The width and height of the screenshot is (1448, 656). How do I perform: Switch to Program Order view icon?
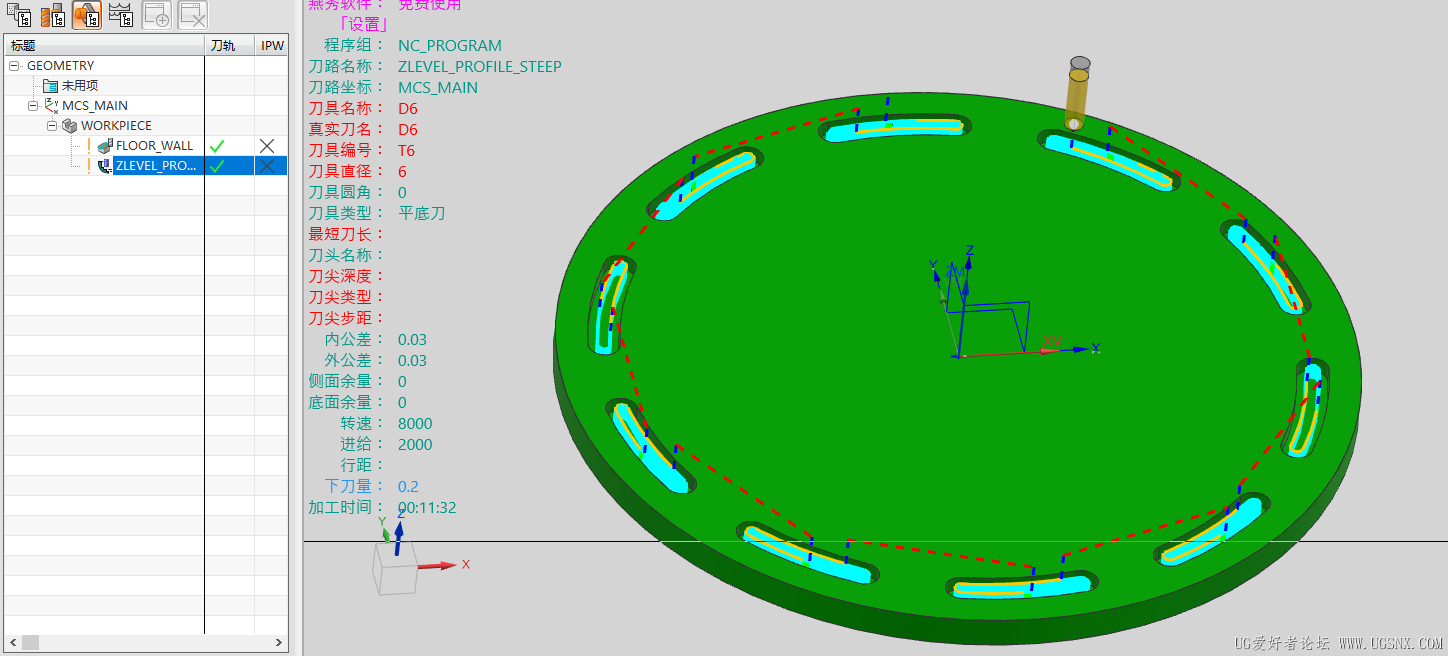click(18, 14)
